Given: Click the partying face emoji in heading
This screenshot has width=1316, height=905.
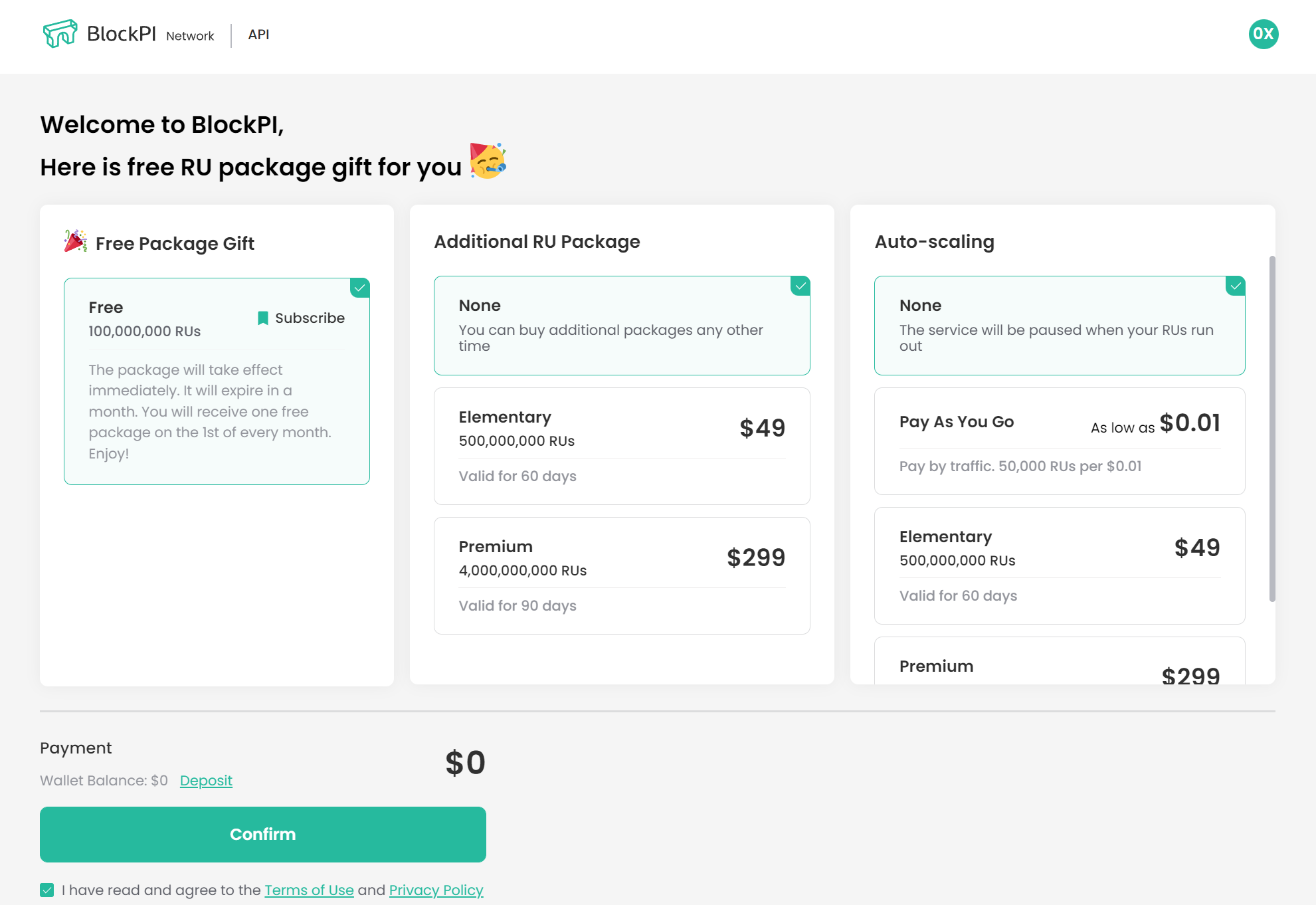Looking at the screenshot, I should click(x=488, y=161).
